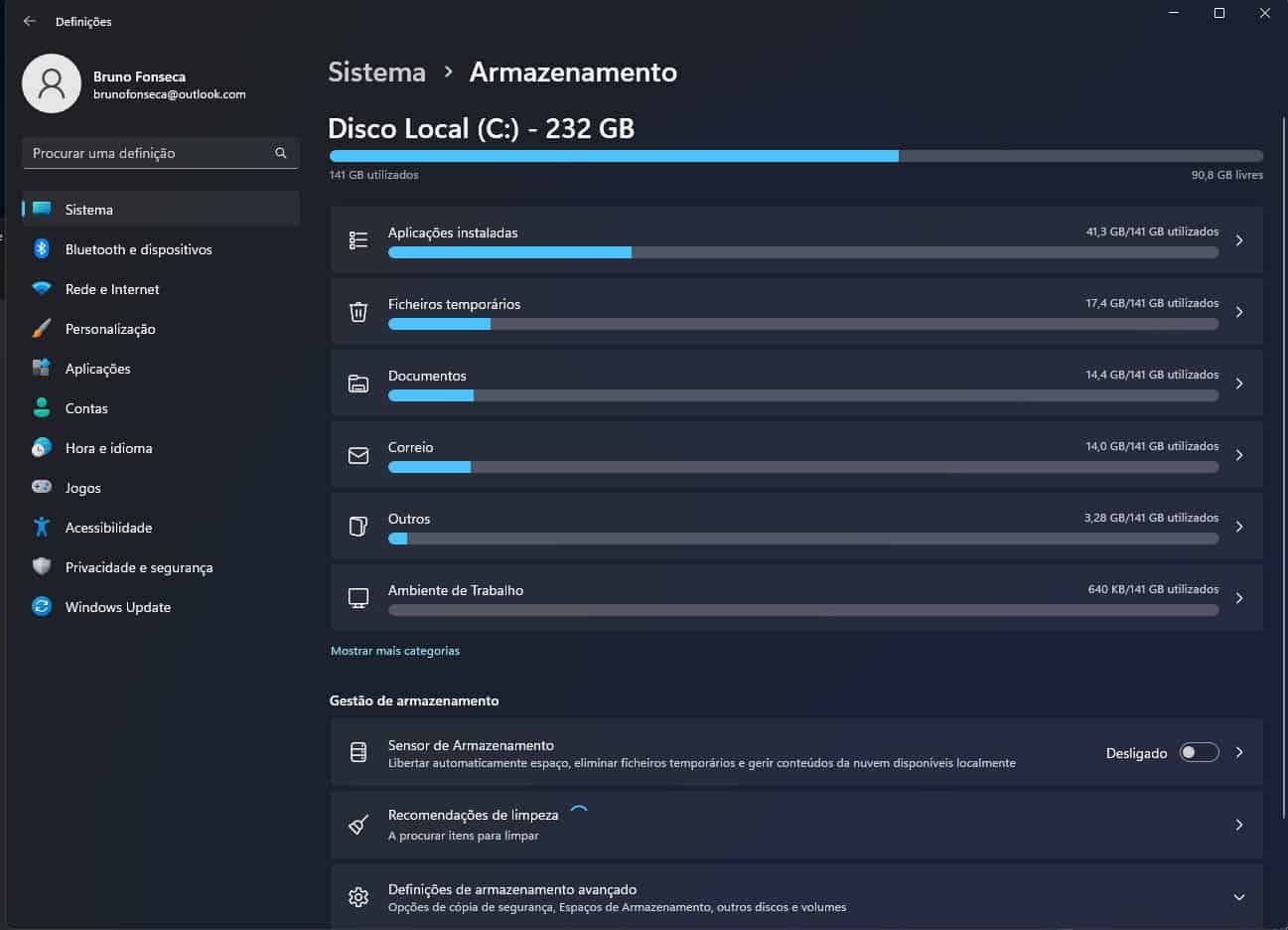Image resolution: width=1288 pixels, height=930 pixels.
Task: Click the Outros storage usage bar
Action: (802, 539)
